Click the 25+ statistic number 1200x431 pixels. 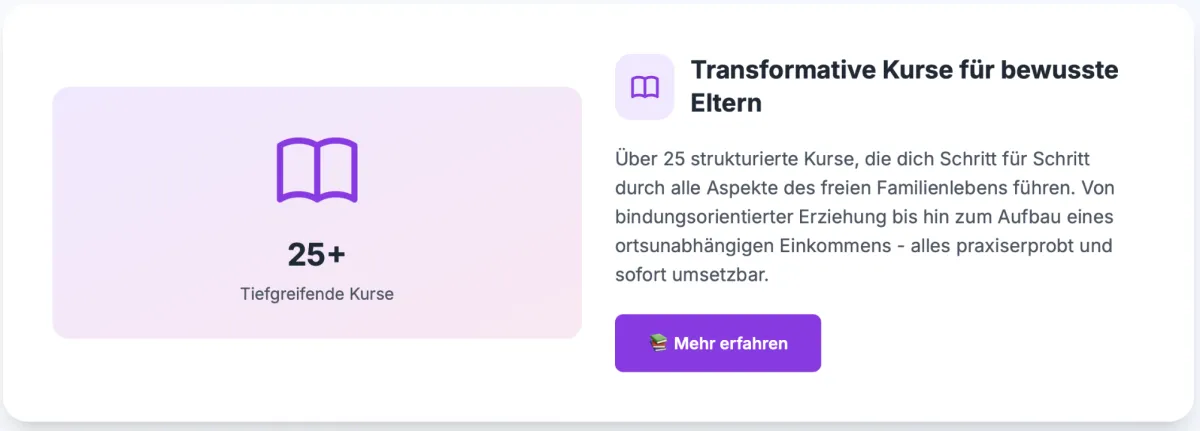(316, 255)
